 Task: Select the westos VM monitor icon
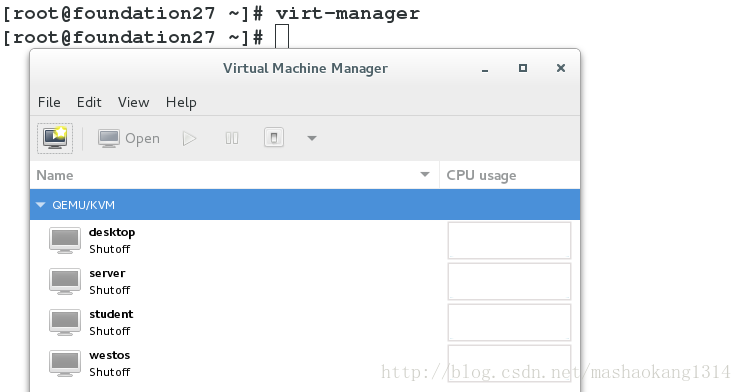tap(65, 364)
